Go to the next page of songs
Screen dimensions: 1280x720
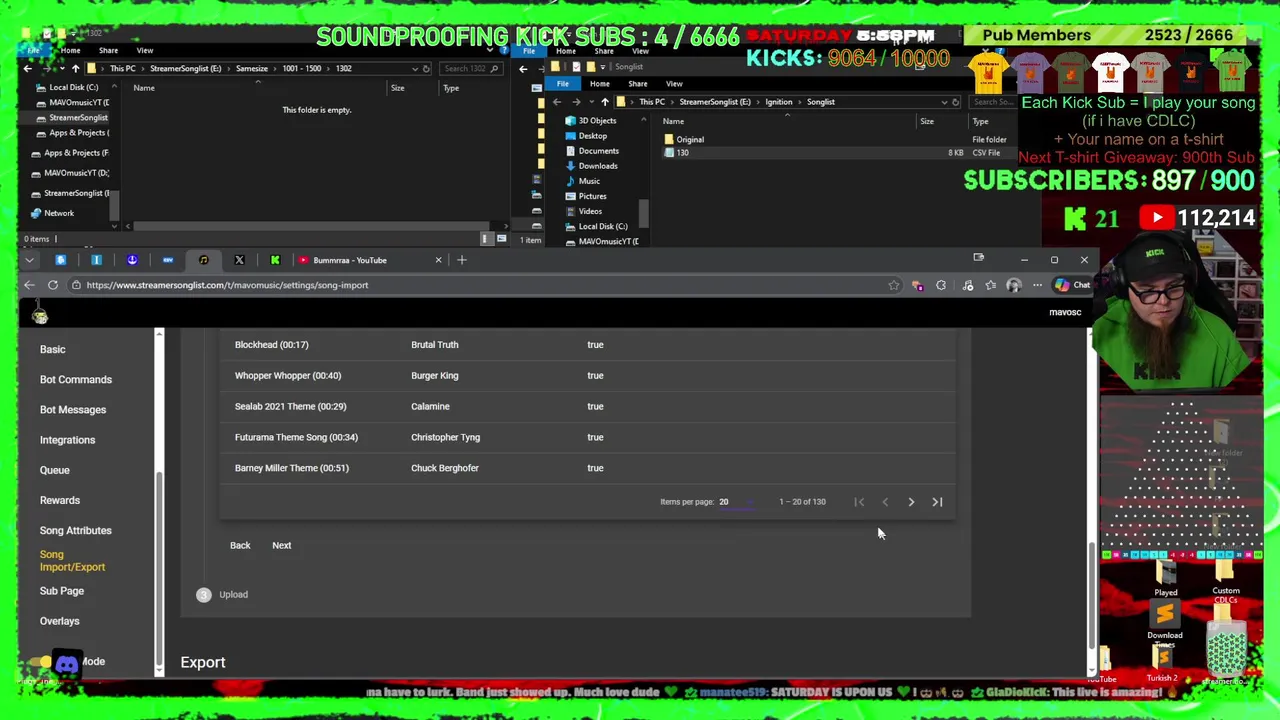911,502
